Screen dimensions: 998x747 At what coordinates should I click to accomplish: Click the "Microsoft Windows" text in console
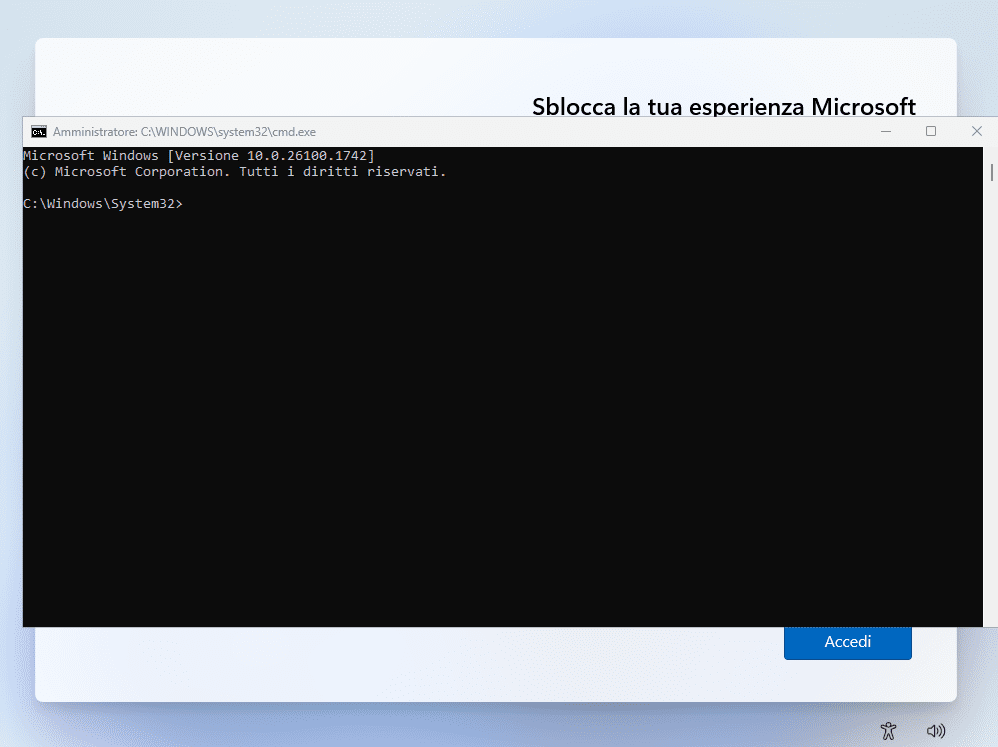click(x=90, y=155)
